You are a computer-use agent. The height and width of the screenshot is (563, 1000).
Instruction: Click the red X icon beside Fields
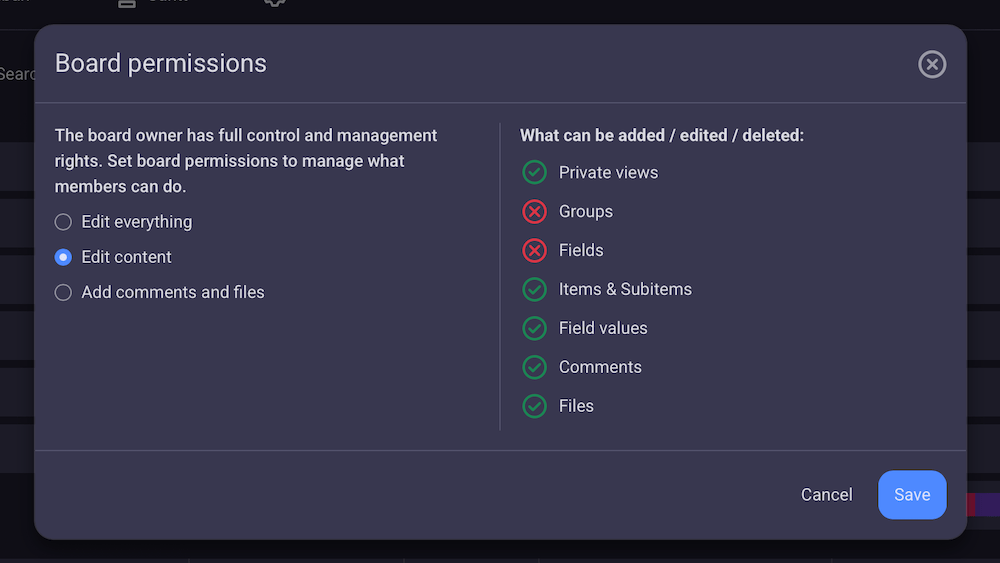coord(535,251)
